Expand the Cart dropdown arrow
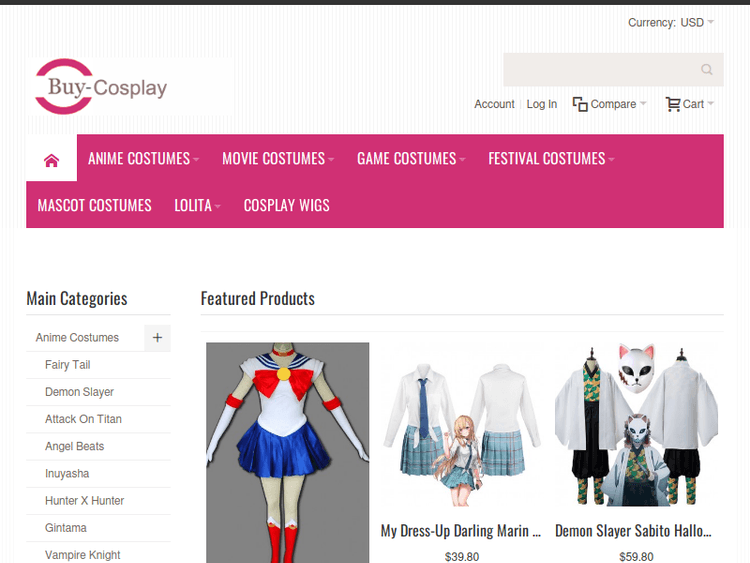 click(710, 103)
